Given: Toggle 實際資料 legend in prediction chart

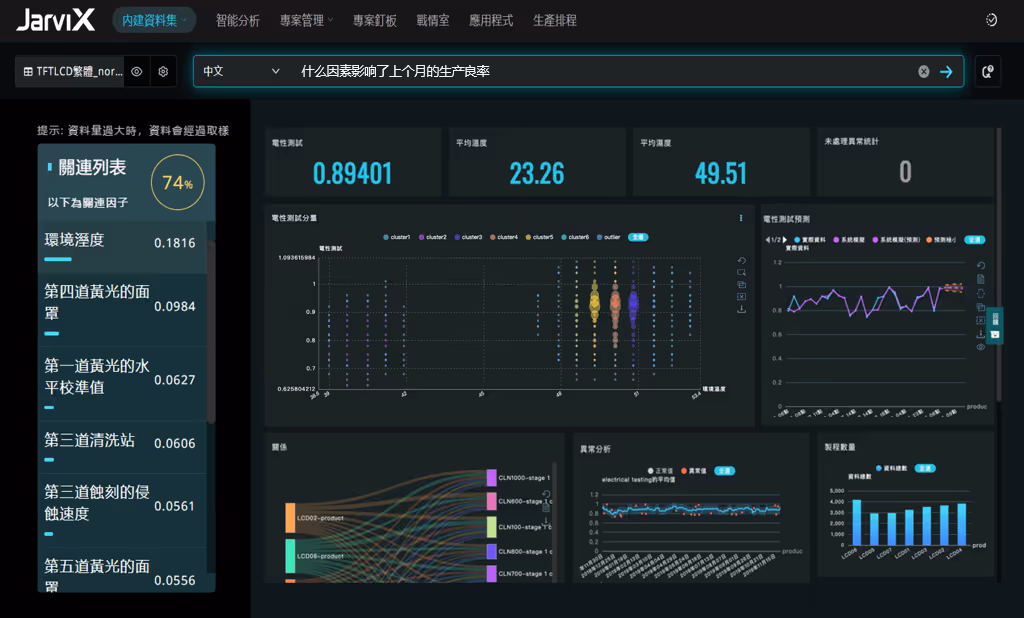Looking at the screenshot, I should [810, 240].
